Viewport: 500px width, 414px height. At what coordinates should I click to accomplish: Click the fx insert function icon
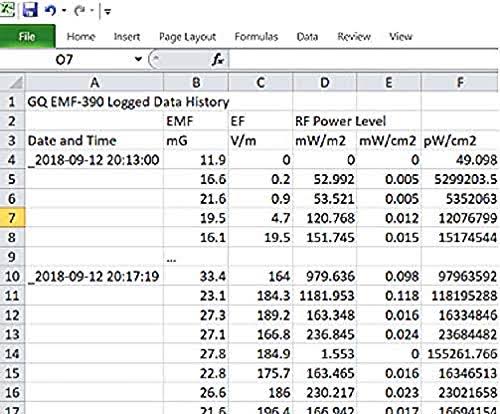coord(218,60)
